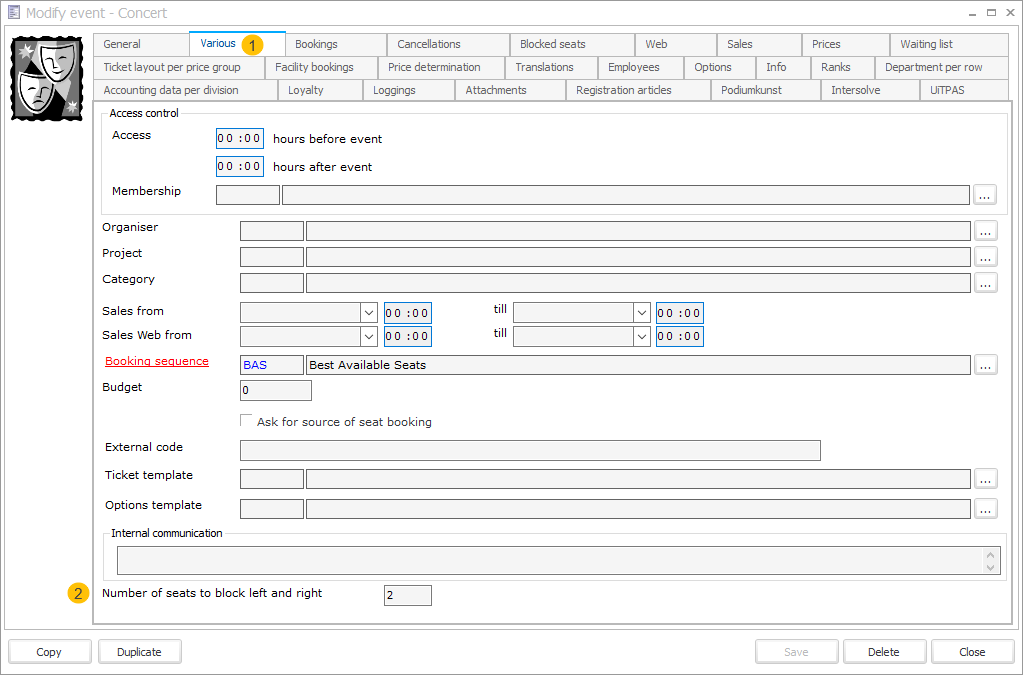Open the Category lookup ellipsis
1023x675 pixels.
(x=985, y=282)
